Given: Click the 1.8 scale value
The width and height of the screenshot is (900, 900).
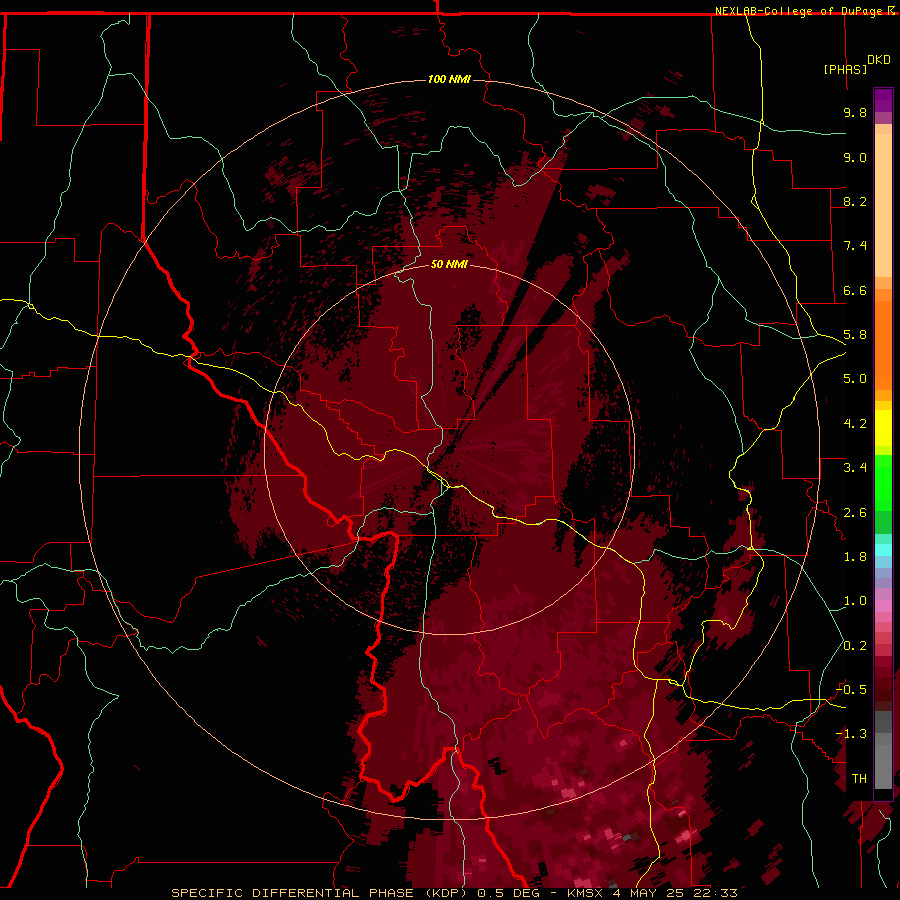Looking at the screenshot, I should [855, 557].
